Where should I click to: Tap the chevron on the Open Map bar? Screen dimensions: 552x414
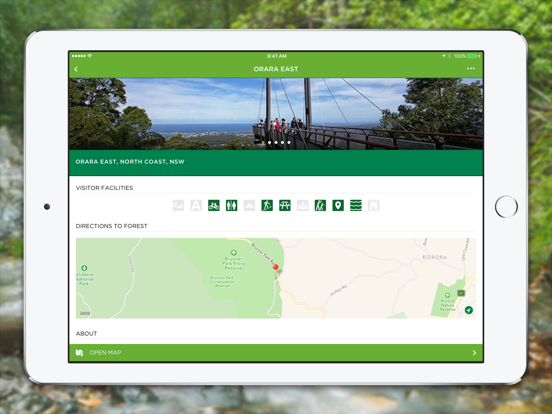474,353
